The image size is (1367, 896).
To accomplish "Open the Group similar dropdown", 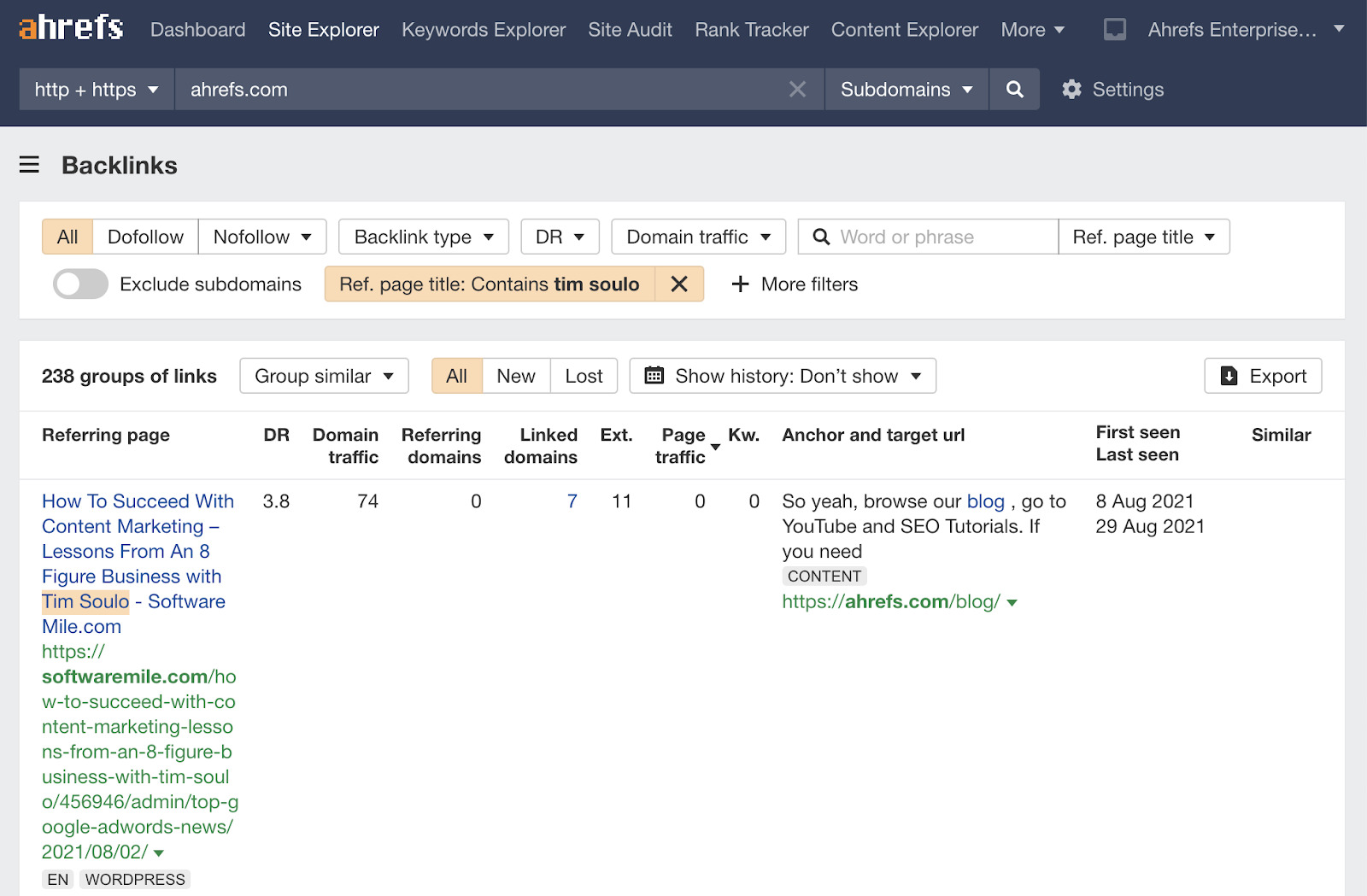I will 324,376.
